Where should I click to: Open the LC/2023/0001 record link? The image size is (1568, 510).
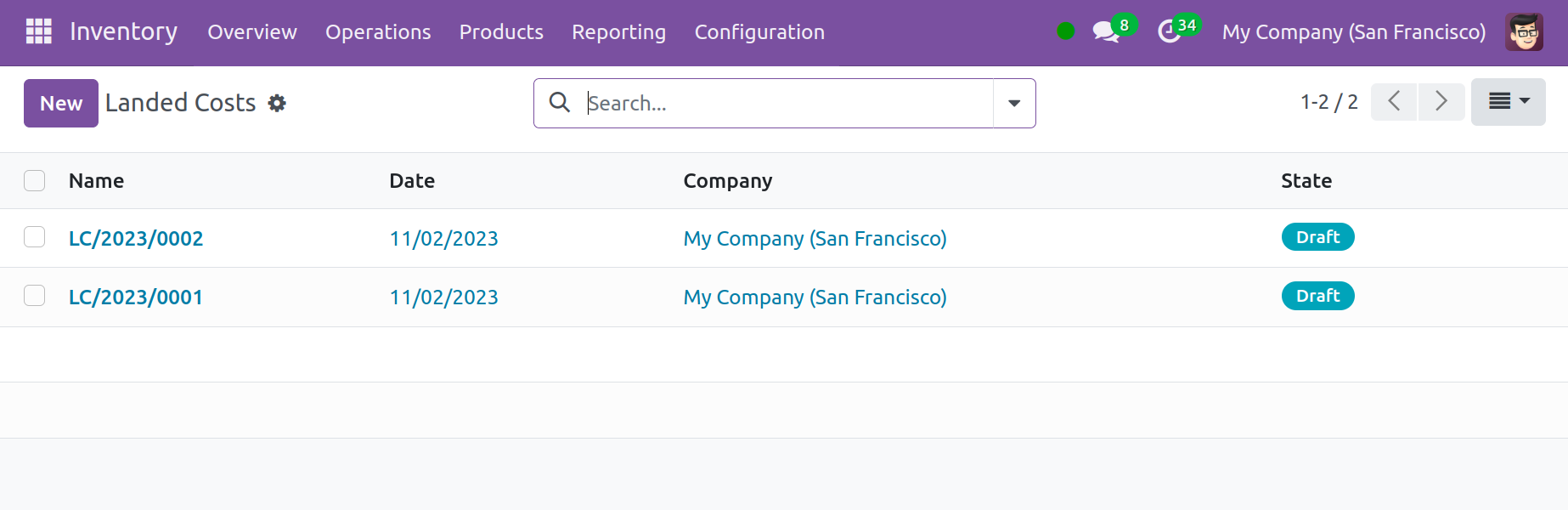click(136, 297)
